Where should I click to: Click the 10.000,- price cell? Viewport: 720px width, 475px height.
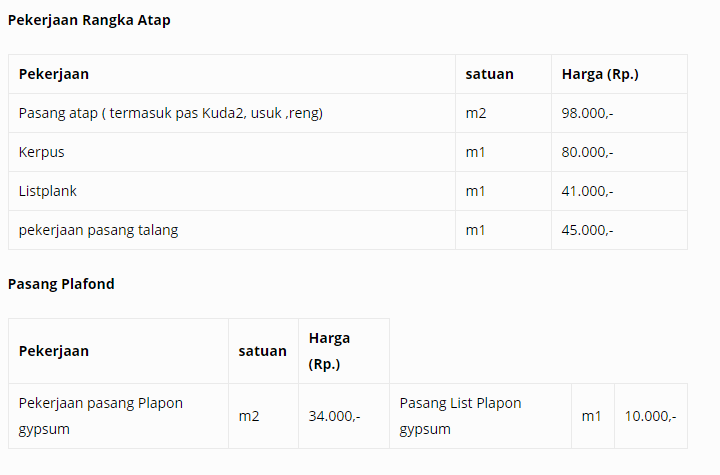(650, 417)
